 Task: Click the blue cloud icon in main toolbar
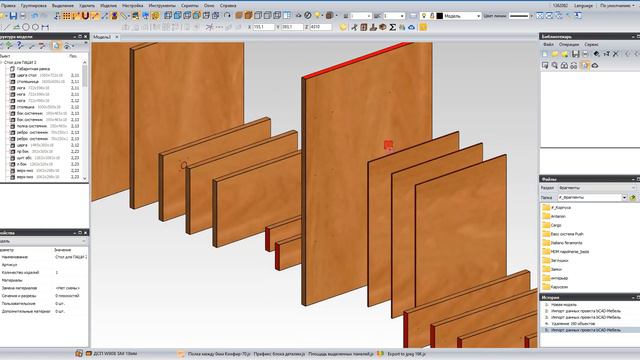[x=411, y=27]
